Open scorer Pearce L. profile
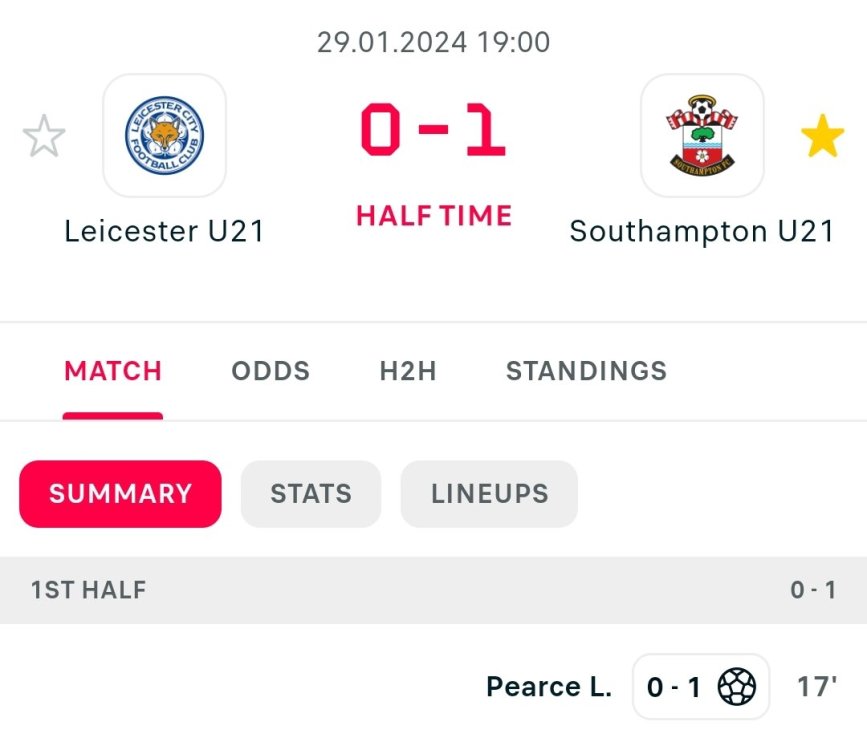The image size is (867, 750). (548, 687)
